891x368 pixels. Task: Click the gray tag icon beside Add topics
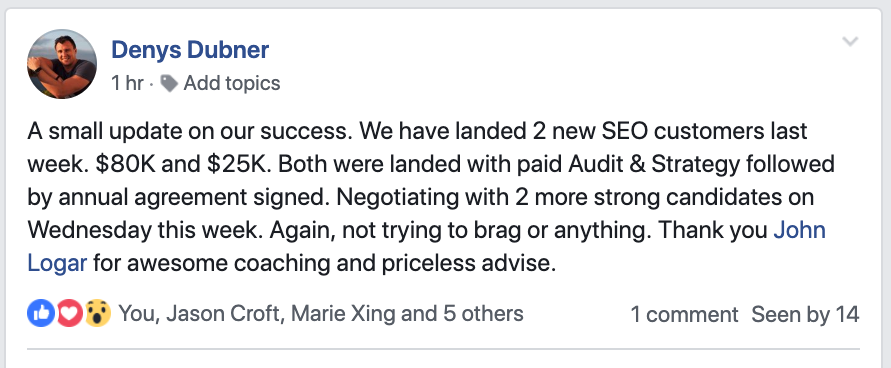(169, 83)
